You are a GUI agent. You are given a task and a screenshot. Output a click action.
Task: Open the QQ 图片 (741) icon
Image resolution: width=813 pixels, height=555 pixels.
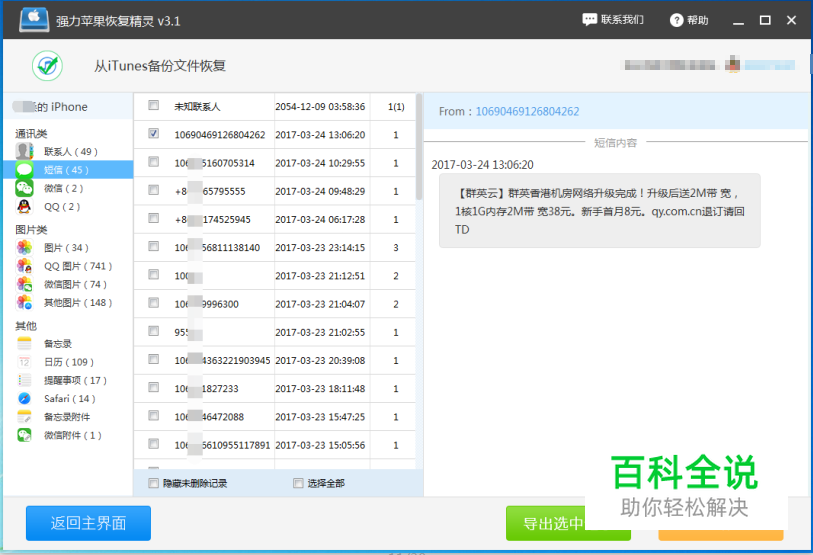[24, 266]
